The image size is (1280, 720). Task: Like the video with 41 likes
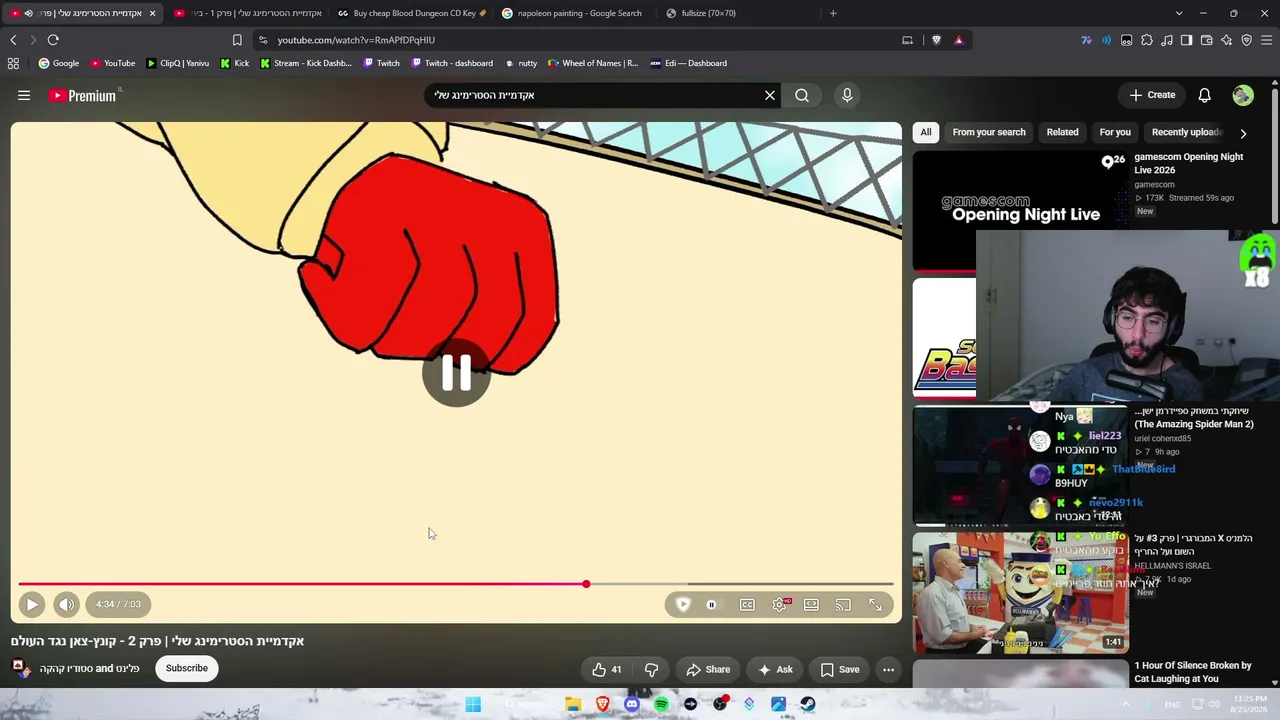click(607, 669)
